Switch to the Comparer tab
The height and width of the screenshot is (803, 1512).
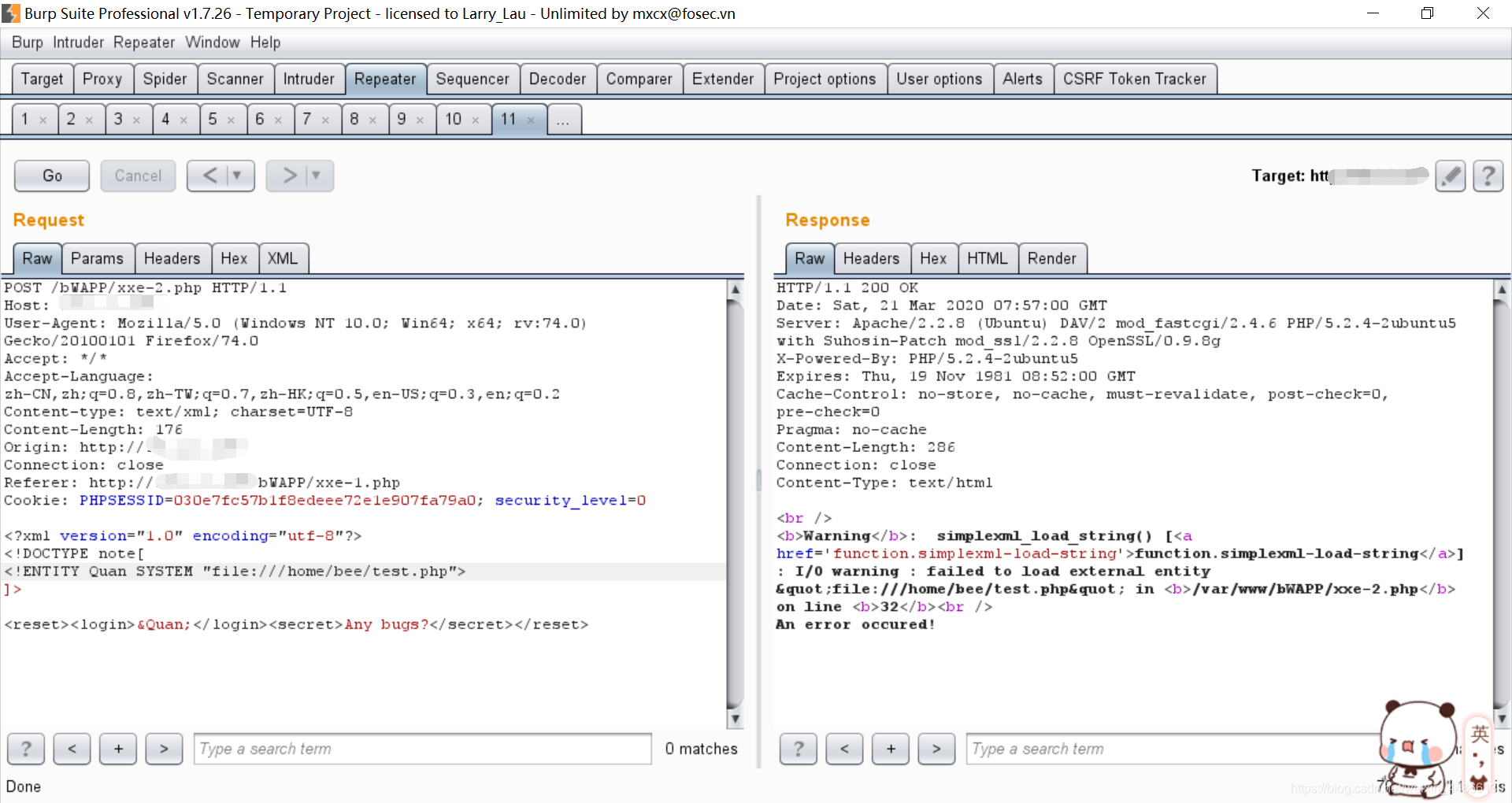pos(639,79)
